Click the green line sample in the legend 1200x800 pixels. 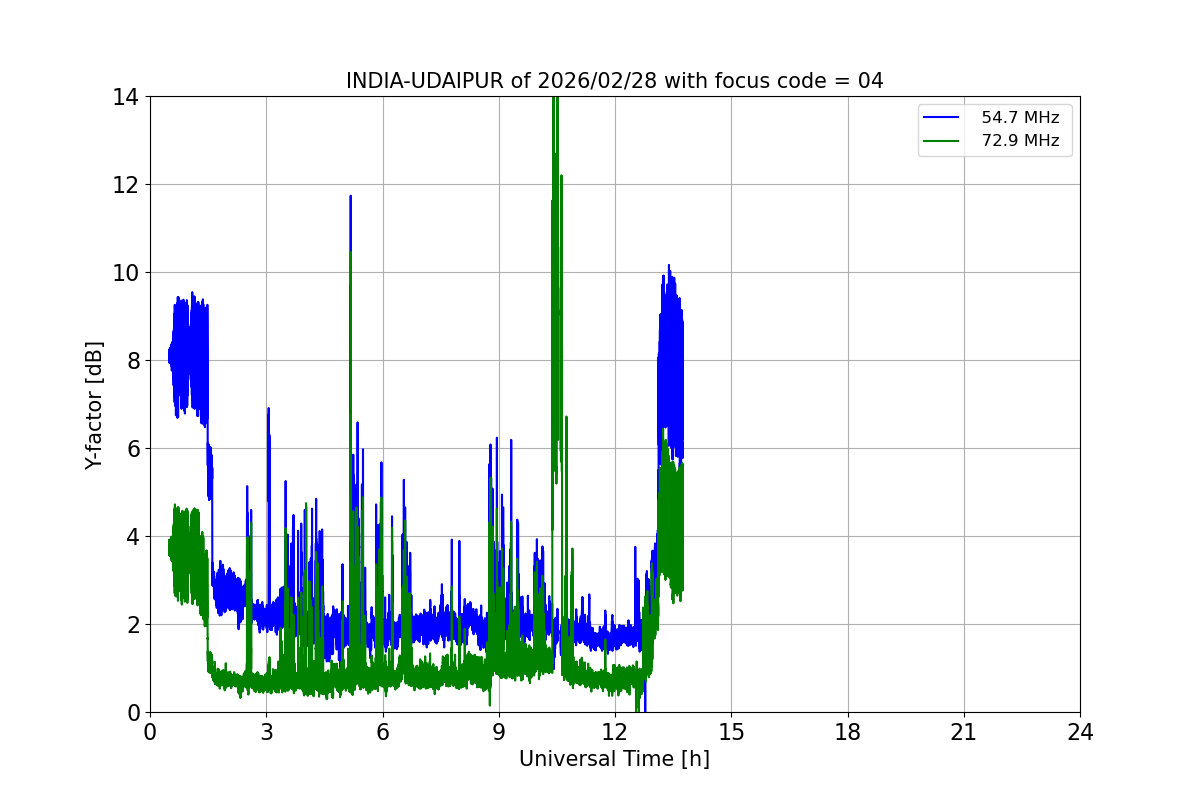(943, 141)
